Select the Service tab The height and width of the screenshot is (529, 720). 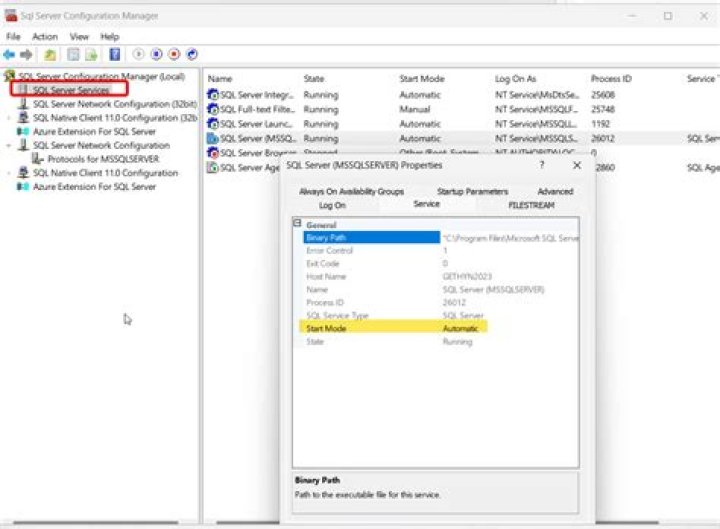click(426, 204)
